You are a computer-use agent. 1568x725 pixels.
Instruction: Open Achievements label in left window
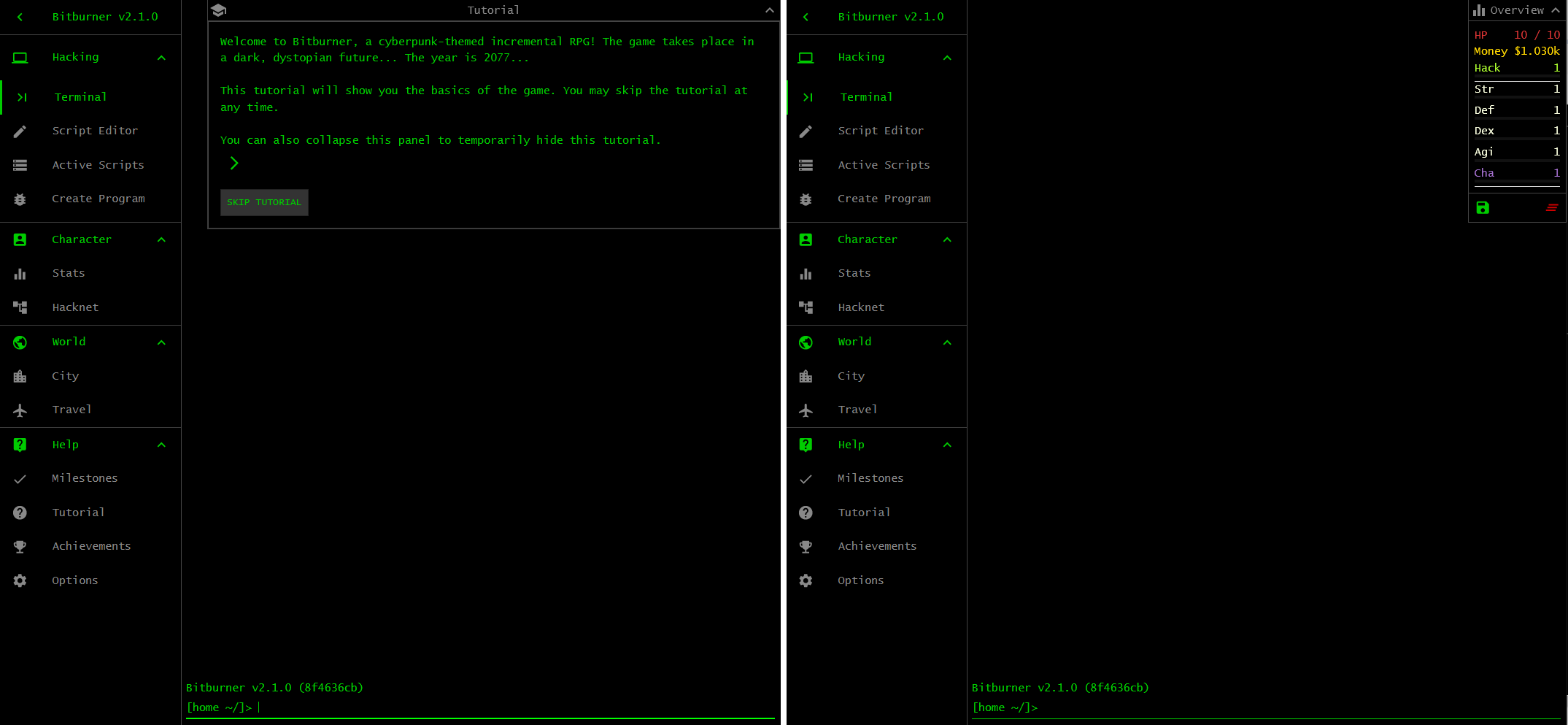click(x=91, y=546)
